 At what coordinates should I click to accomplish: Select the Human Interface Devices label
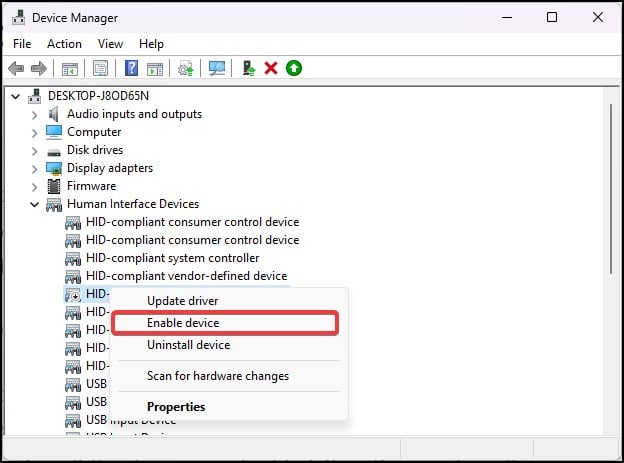(133, 204)
